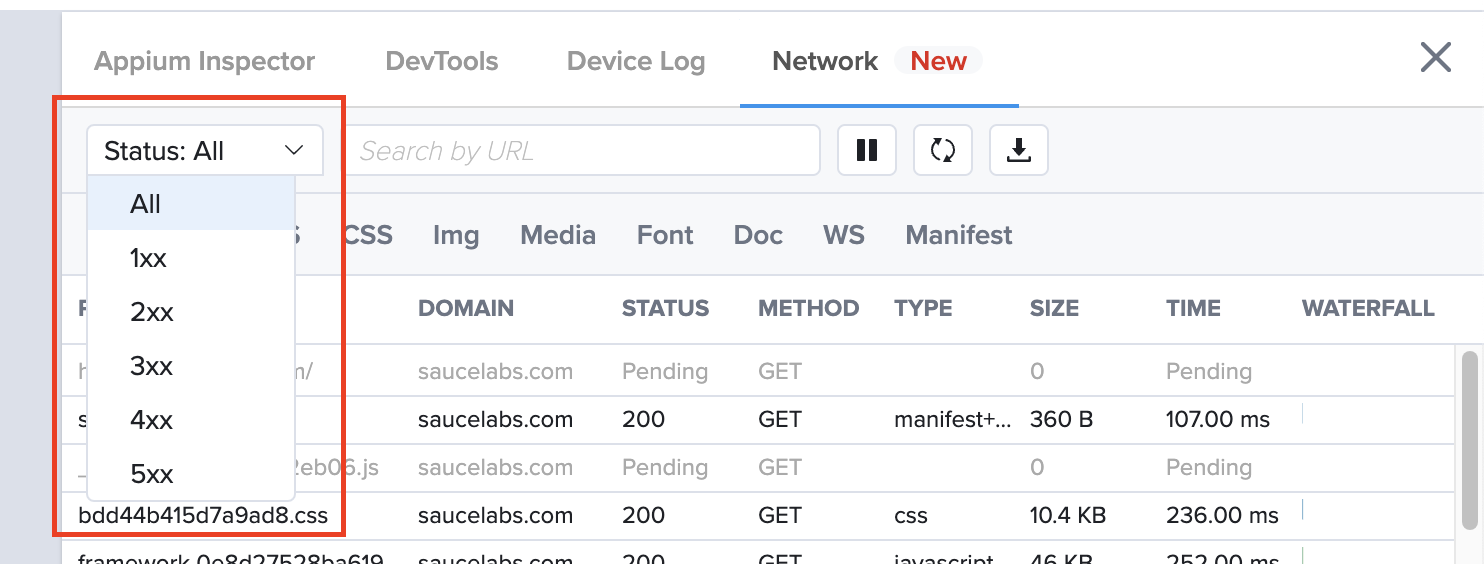1484x564 pixels.
Task: Pick the 3xx status option
Action: (x=152, y=367)
